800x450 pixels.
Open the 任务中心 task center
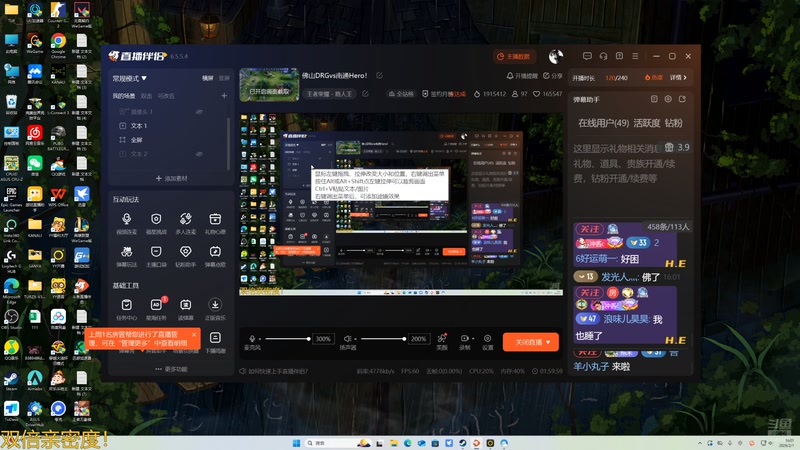pos(127,309)
